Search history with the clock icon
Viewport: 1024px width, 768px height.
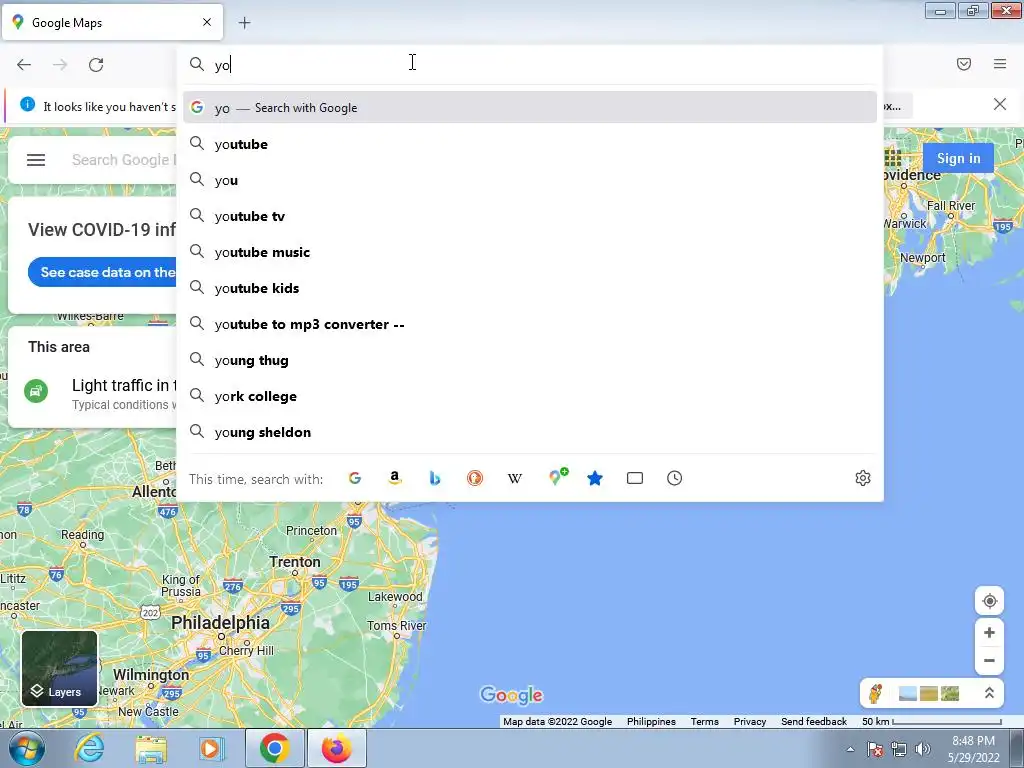[675, 478]
